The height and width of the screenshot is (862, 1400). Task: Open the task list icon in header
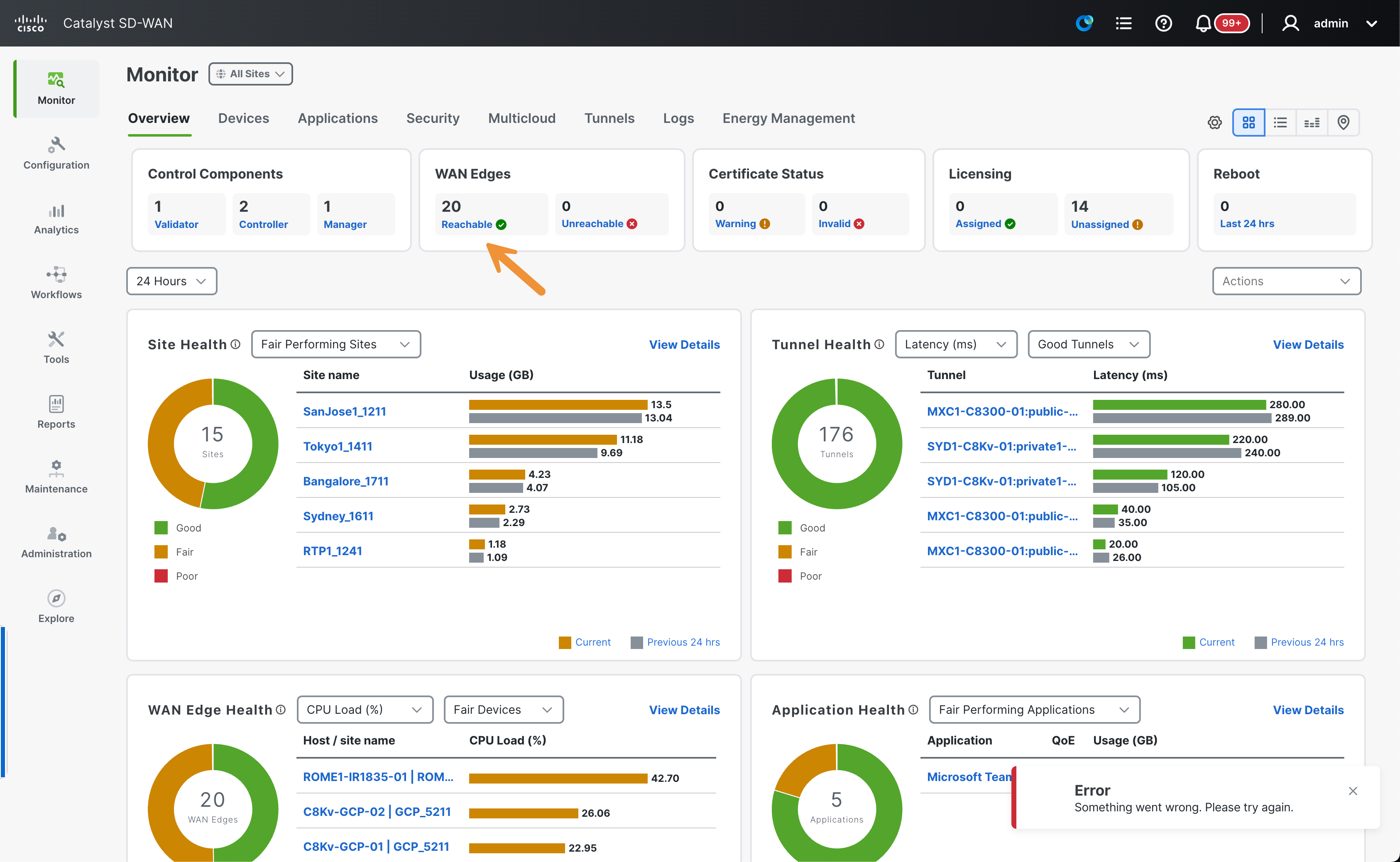(x=1123, y=23)
